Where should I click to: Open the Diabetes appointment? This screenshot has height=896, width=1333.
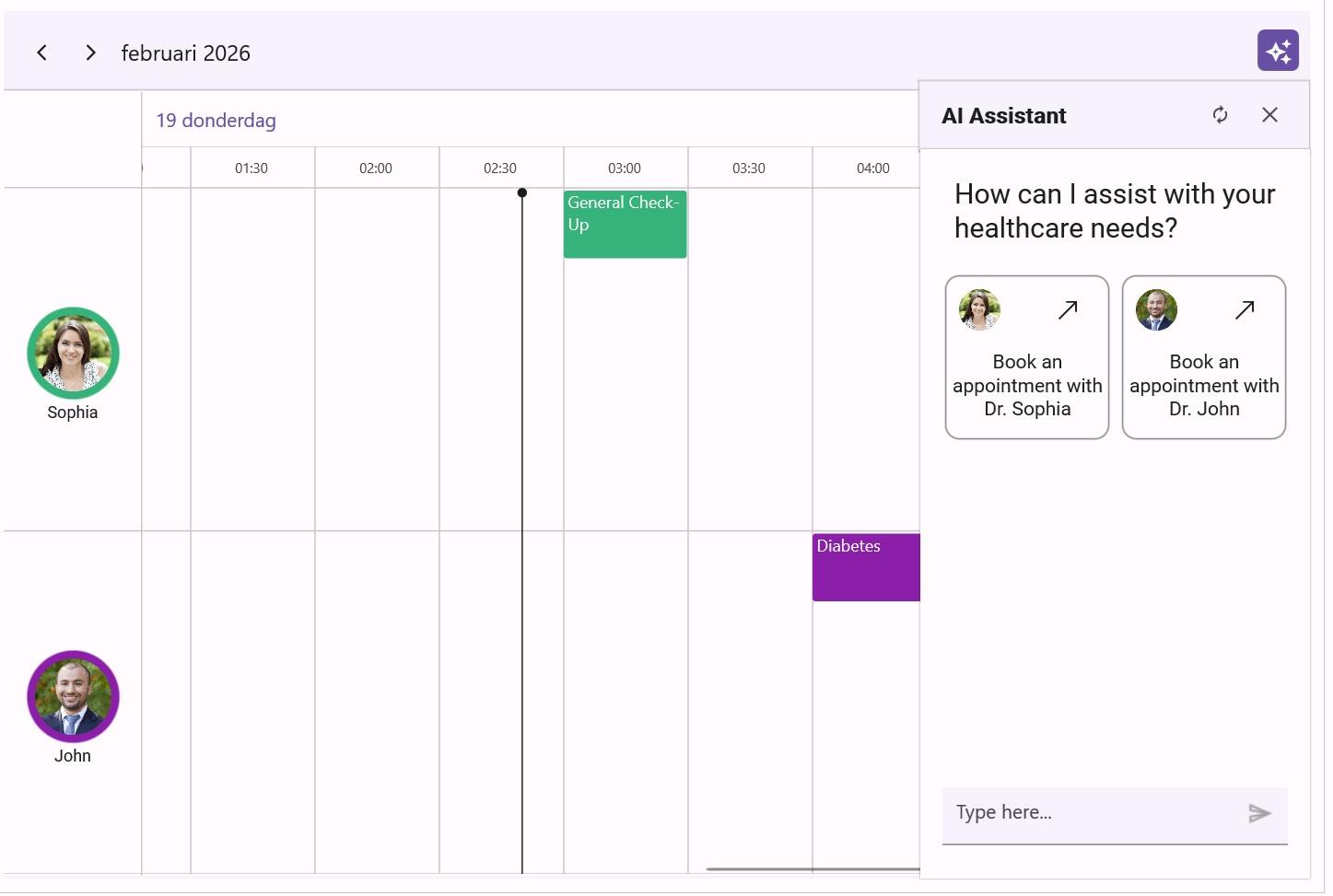tap(865, 568)
